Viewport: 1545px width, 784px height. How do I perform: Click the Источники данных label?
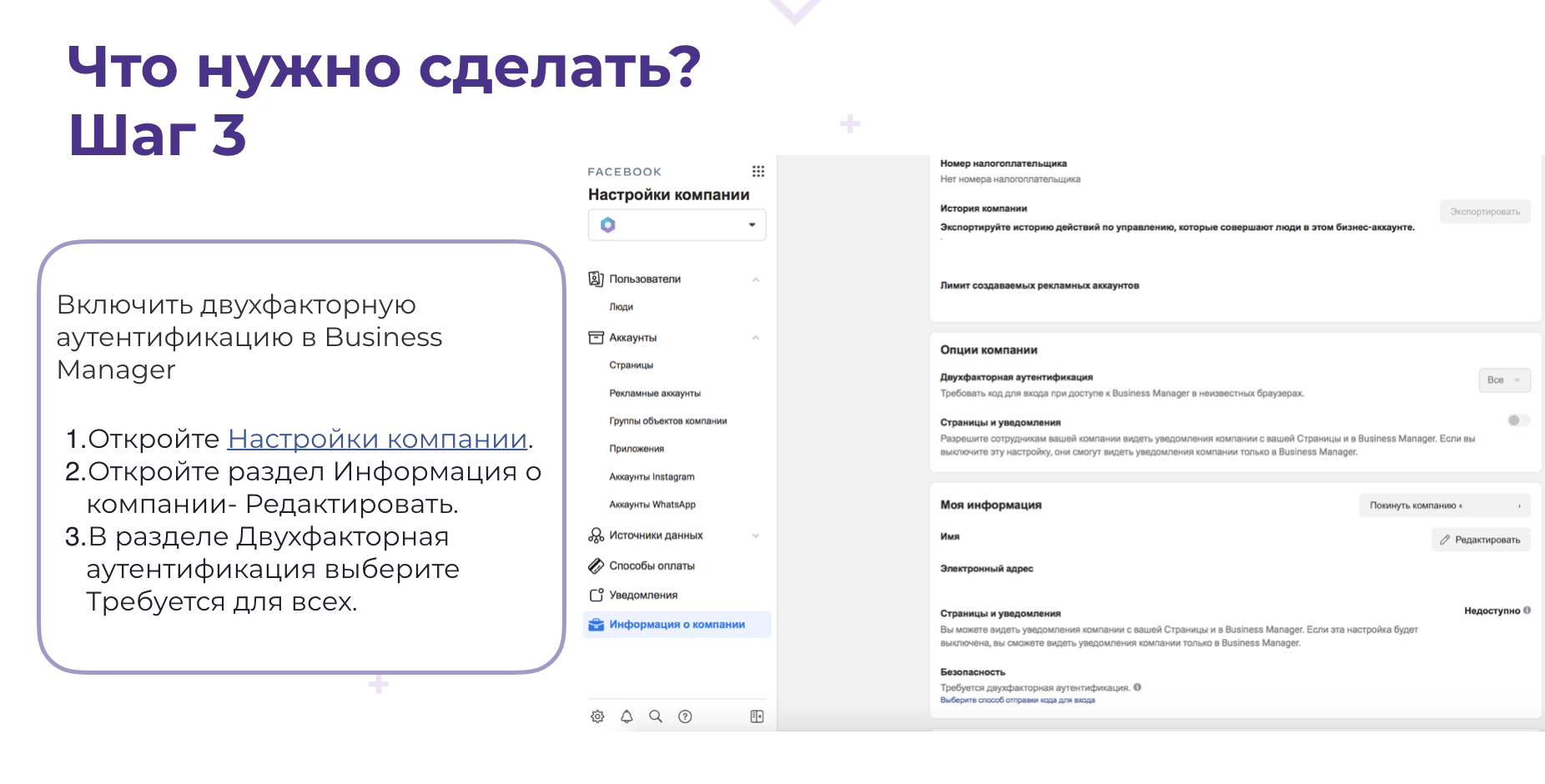[x=656, y=535]
